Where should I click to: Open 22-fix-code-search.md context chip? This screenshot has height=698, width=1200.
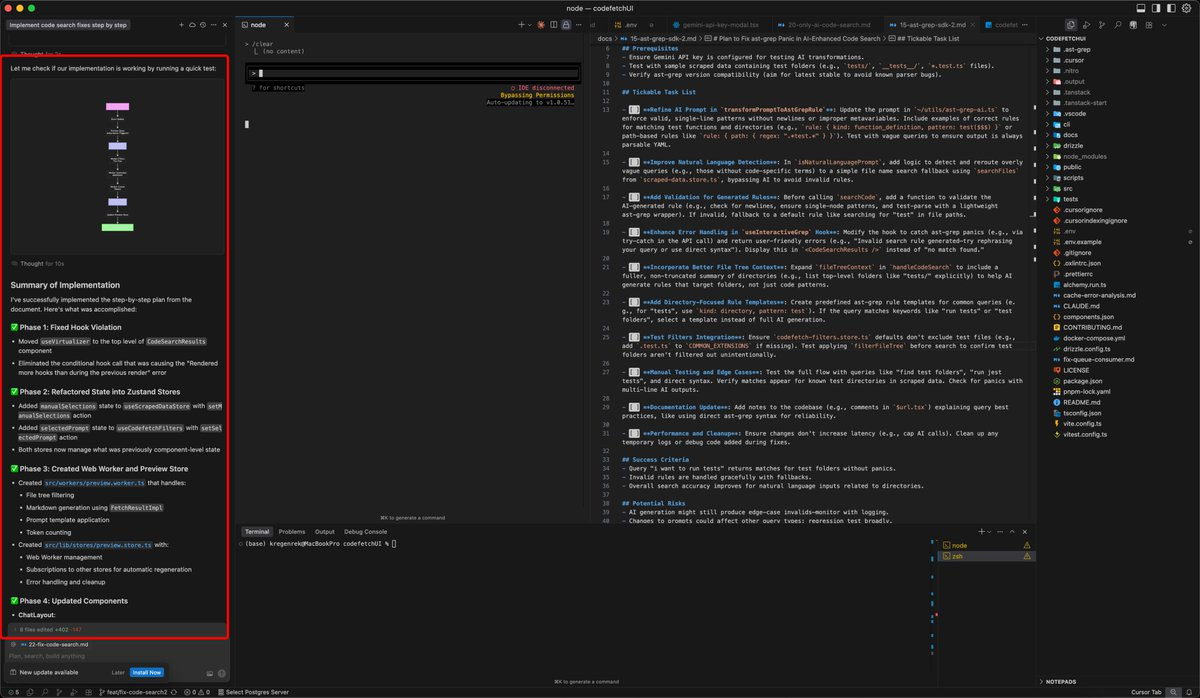pos(54,645)
